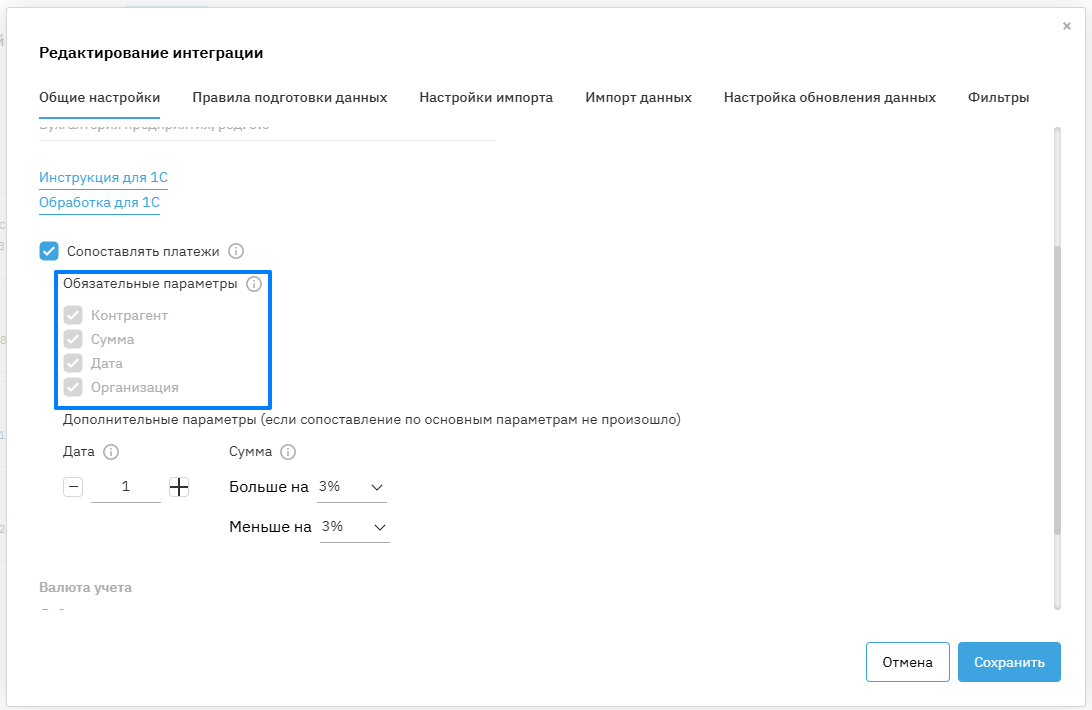
Task: Switch to Правила подготовки данных tab
Action: pos(290,97)
